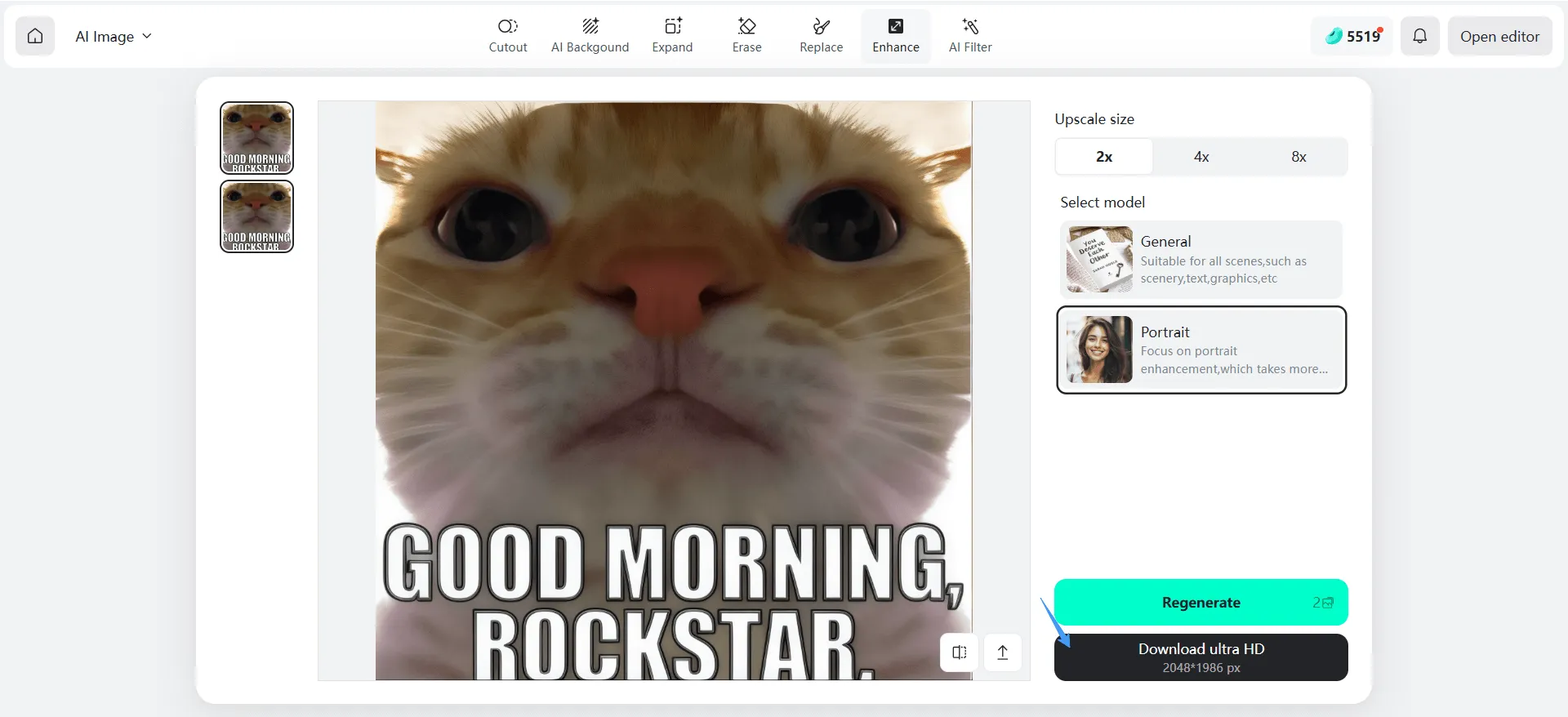Screen dimensions: 1568x717
Task: Open the Replace tool
Action: click(x=821, y=36)
